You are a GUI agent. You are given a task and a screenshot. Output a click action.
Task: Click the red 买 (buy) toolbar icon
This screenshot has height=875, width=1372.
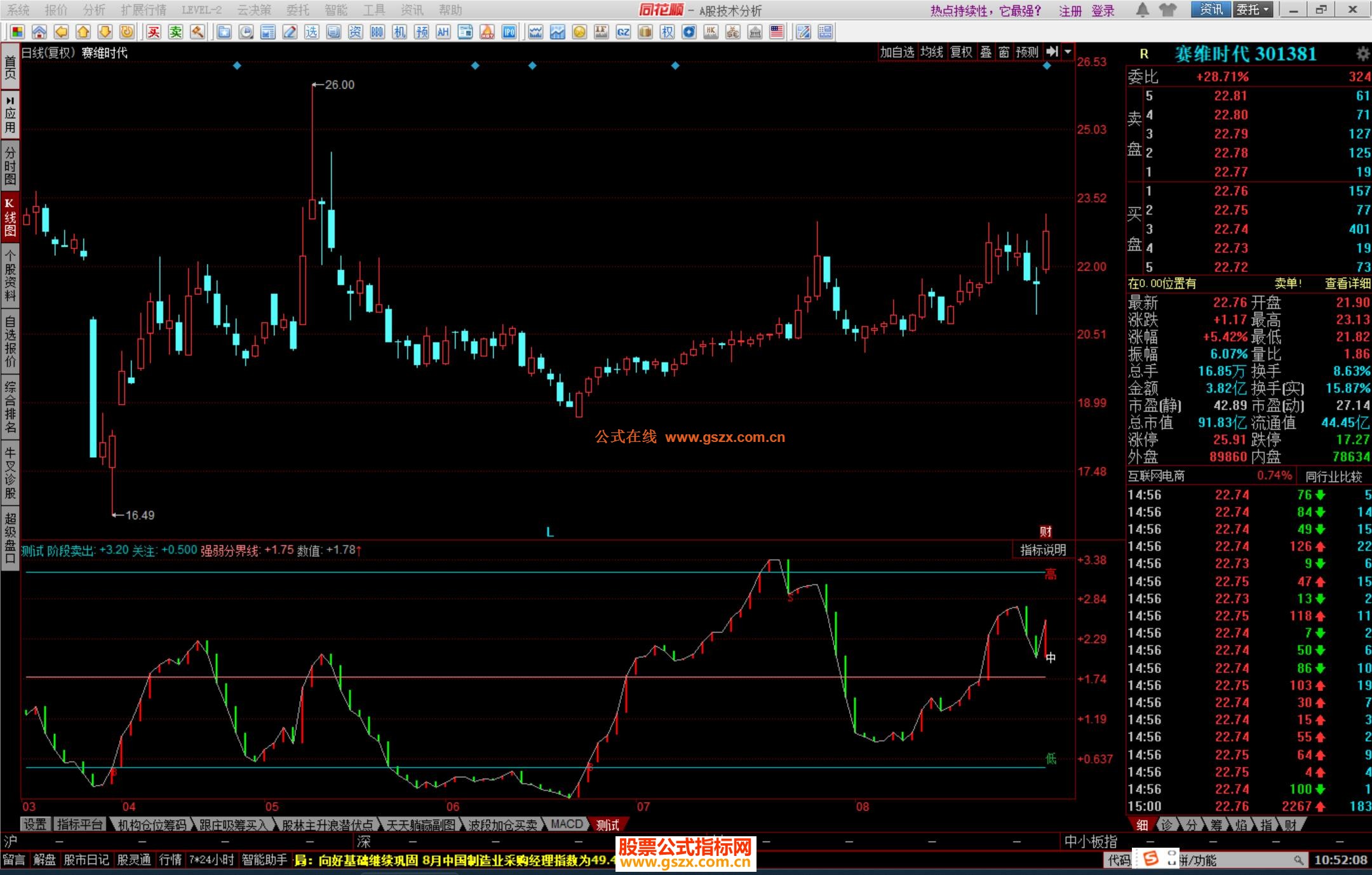tap(154, 32)
